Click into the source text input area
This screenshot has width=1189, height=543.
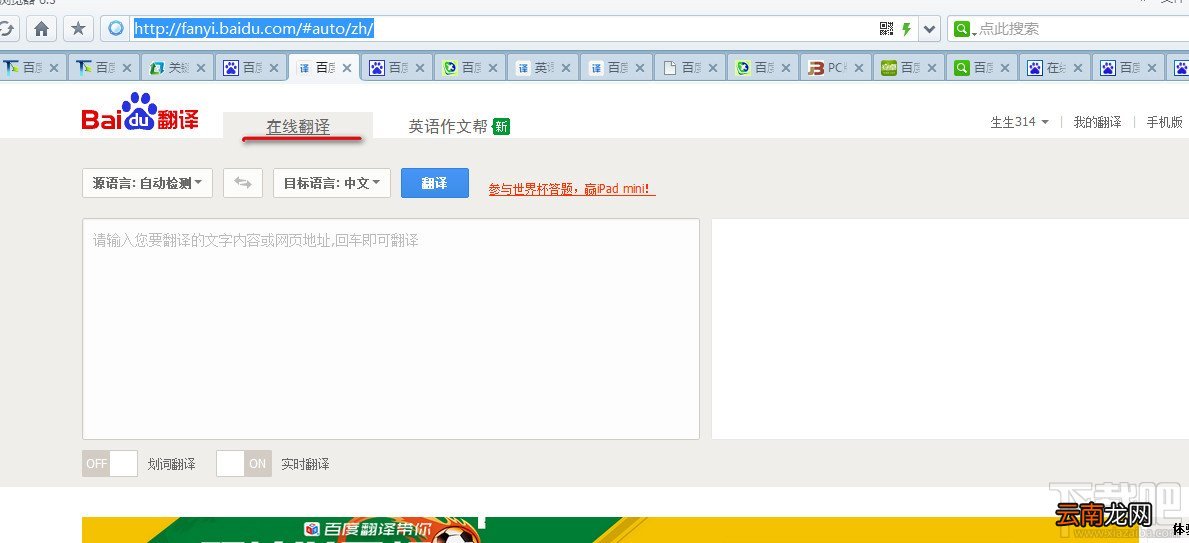[x=391, y=329]
